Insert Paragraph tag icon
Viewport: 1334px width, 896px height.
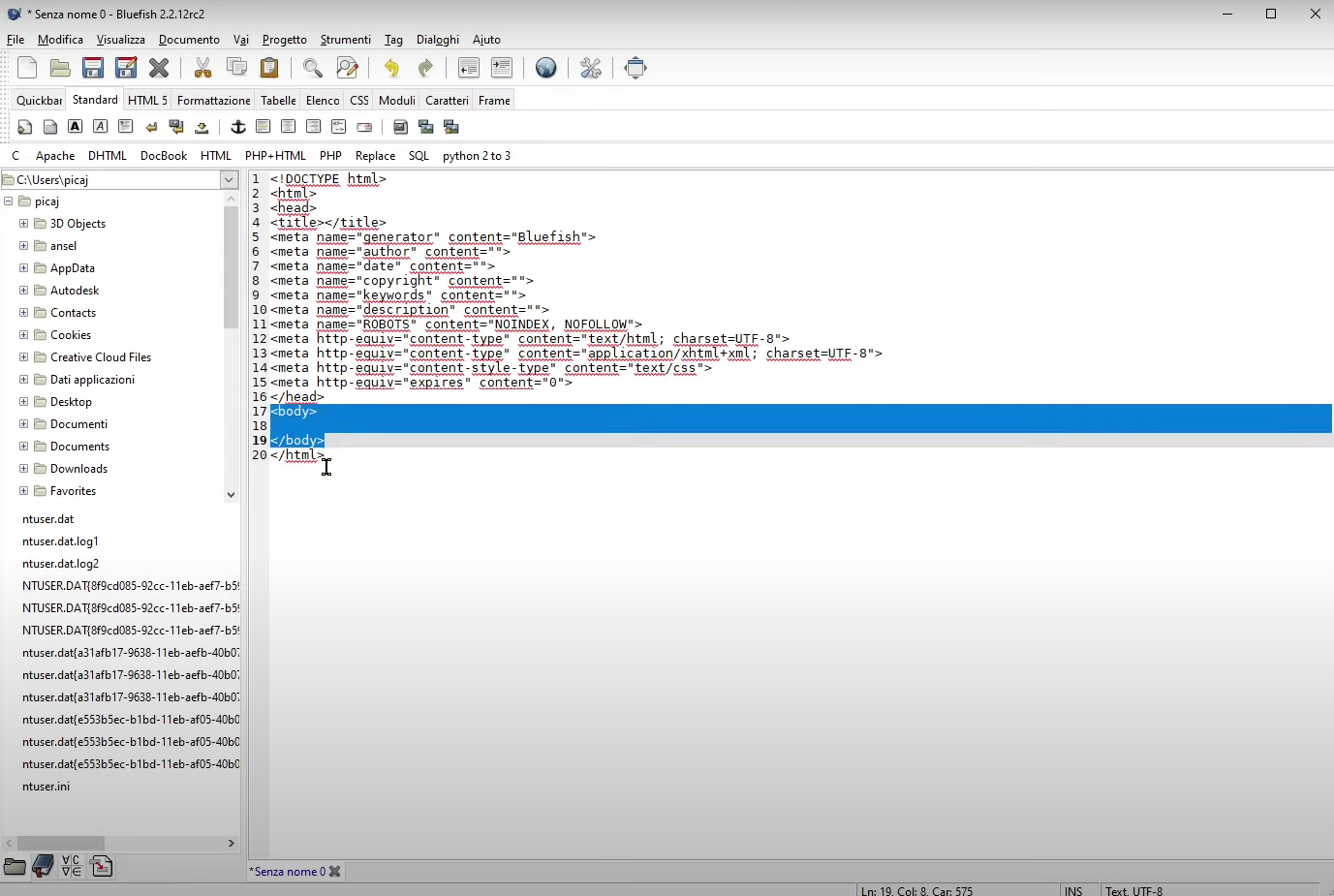[125, 126]
